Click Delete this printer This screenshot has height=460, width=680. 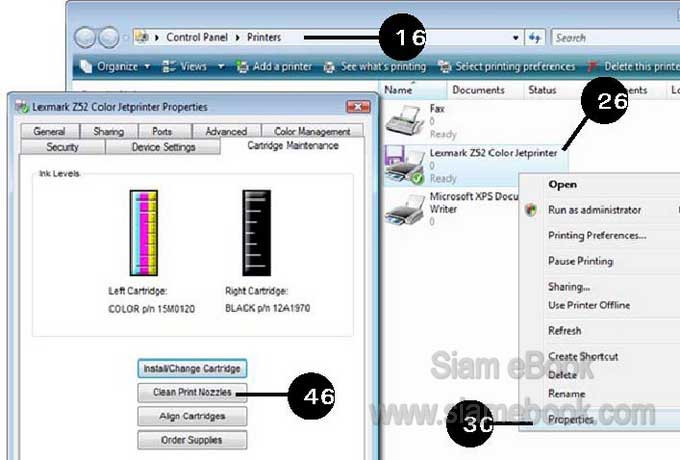642,66
